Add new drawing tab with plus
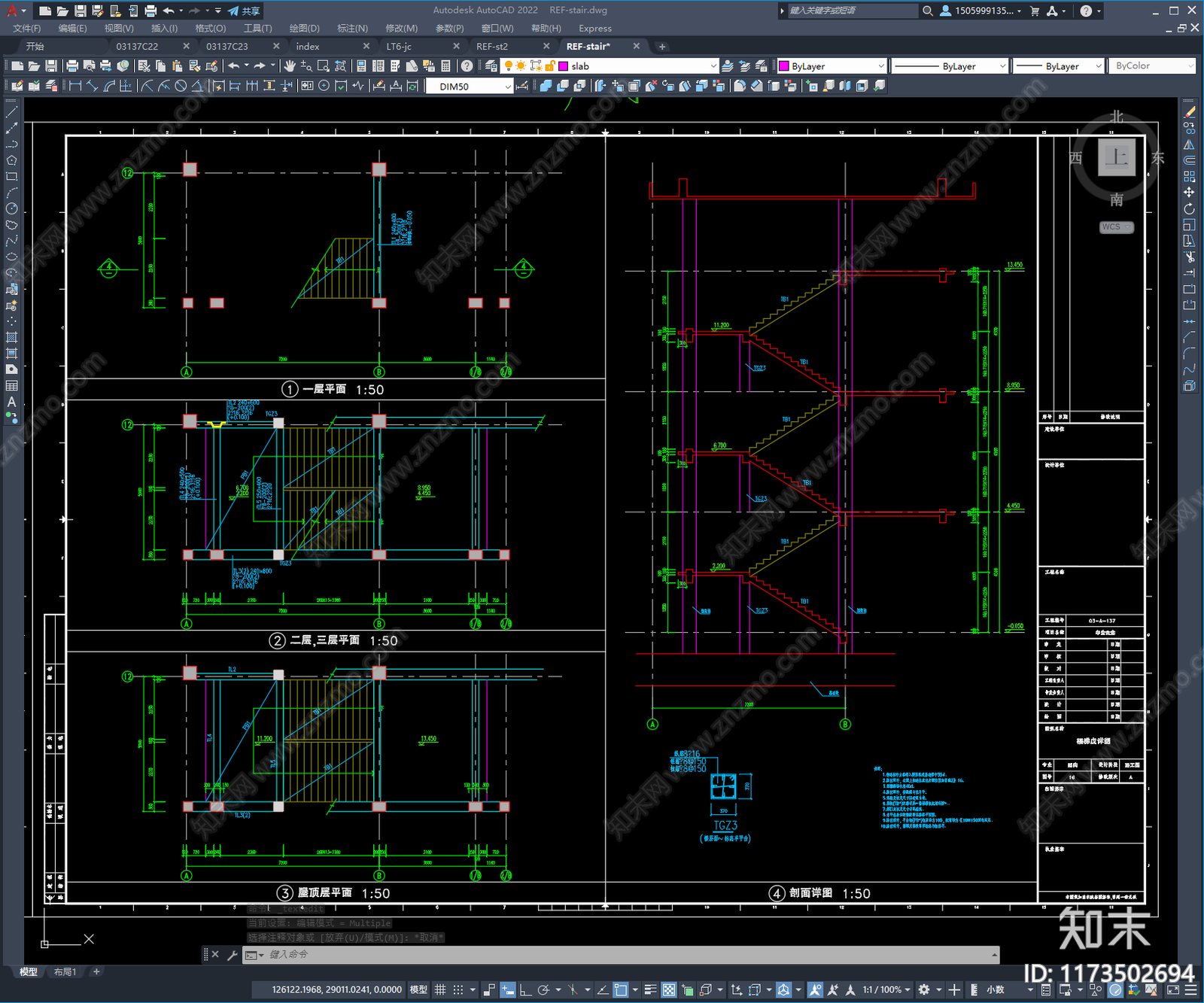 [x=662, y=47]
